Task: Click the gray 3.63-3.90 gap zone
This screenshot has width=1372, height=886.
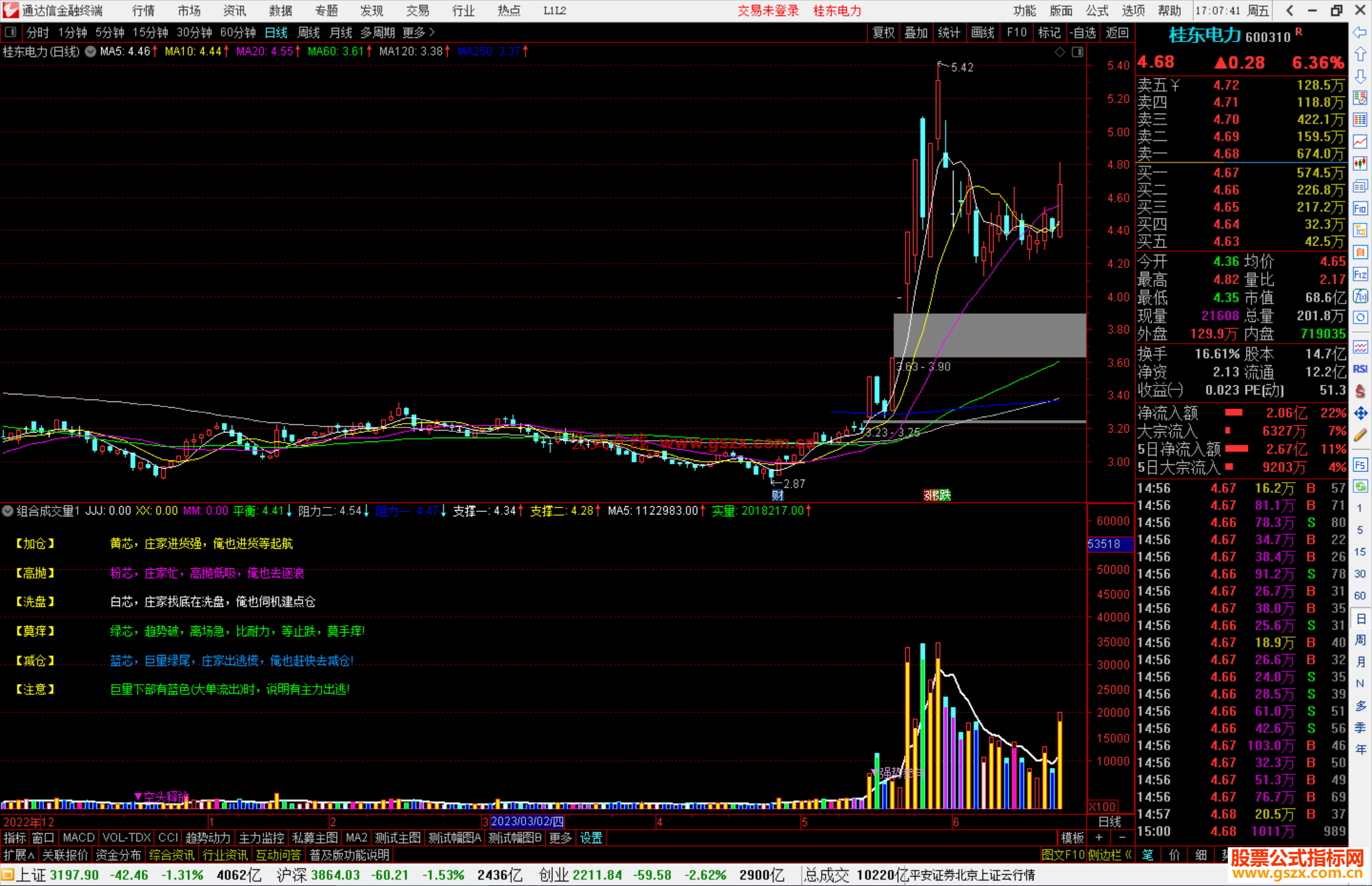Action: (x=989, y=335)
